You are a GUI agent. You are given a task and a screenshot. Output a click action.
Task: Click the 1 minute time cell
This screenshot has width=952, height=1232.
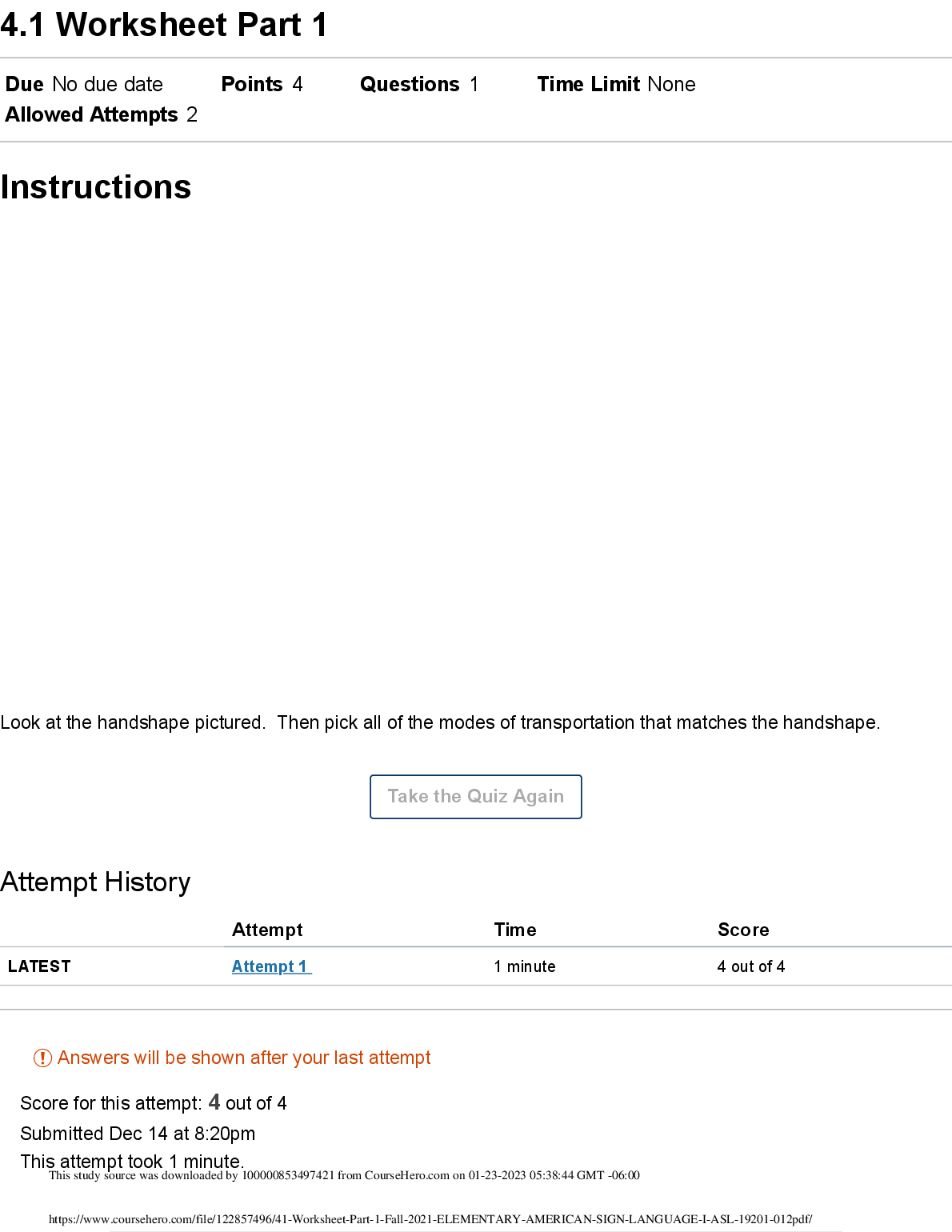click(x=525, y=966)
